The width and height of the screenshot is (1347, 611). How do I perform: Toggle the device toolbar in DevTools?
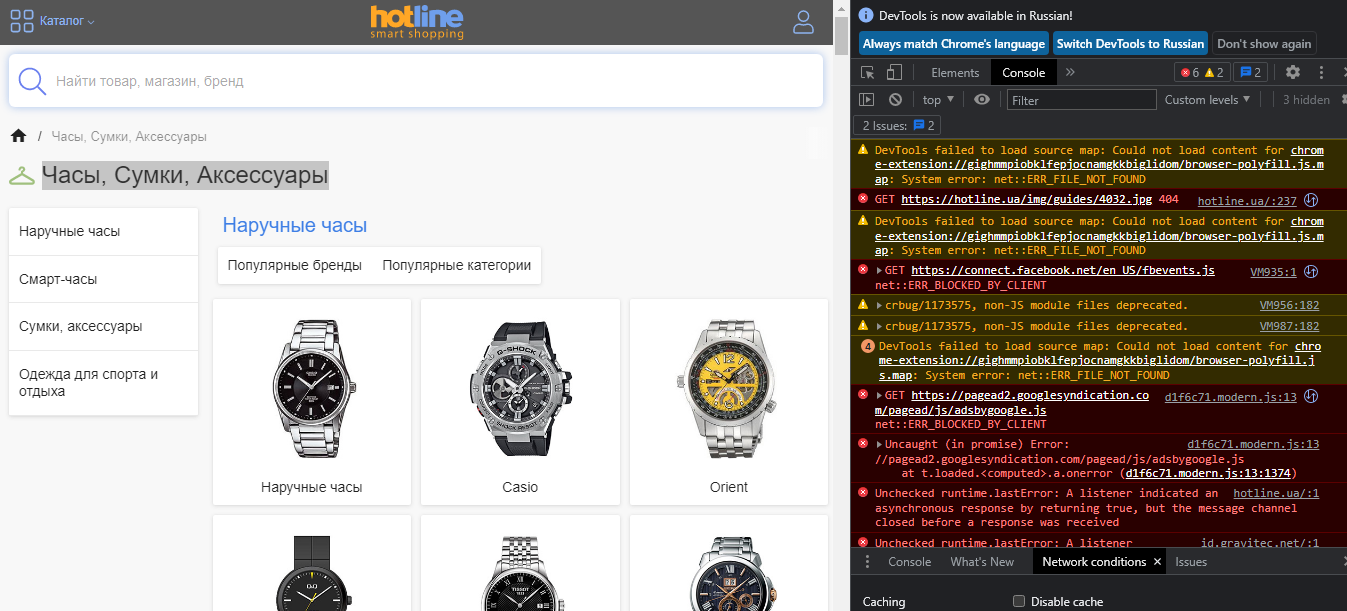click(894, 72)
